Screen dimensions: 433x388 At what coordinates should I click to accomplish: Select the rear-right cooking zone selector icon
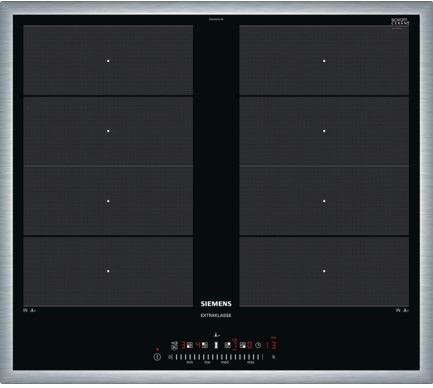(228, 345)
